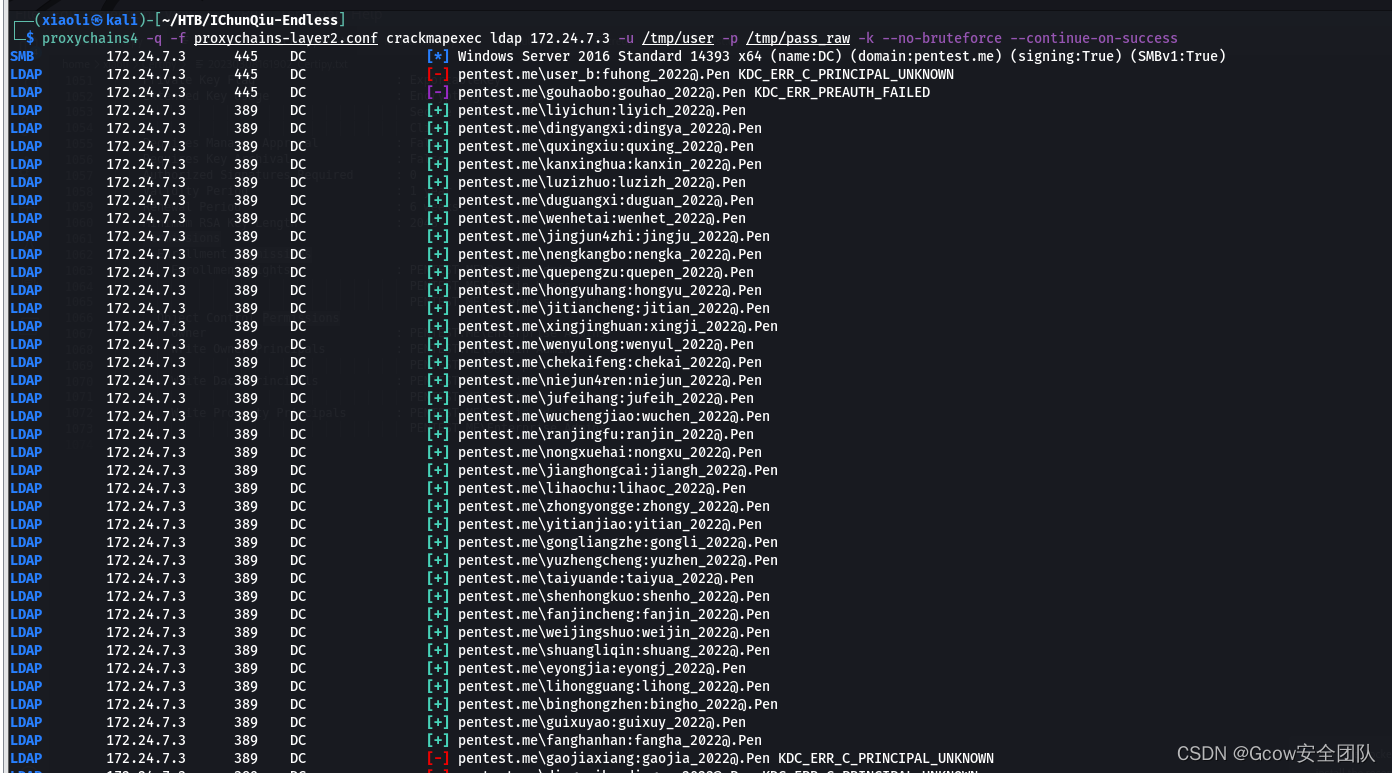Click the proxychains4 command word
The height and width of the screenshot is (773, 1392).
click(89, 38)
